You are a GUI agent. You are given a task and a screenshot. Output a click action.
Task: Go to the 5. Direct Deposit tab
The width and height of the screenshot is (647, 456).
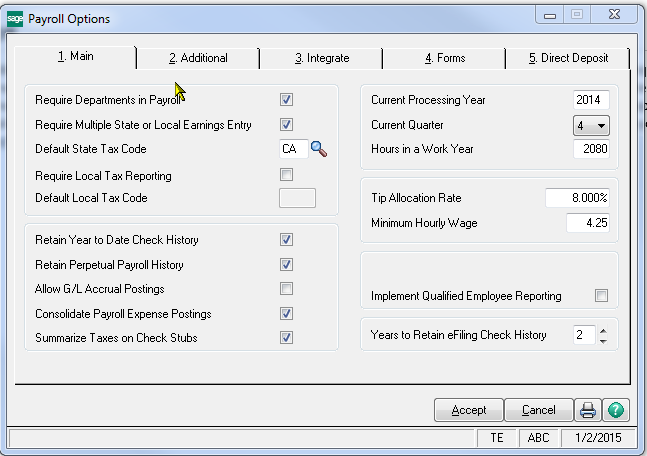pos(568,58)
